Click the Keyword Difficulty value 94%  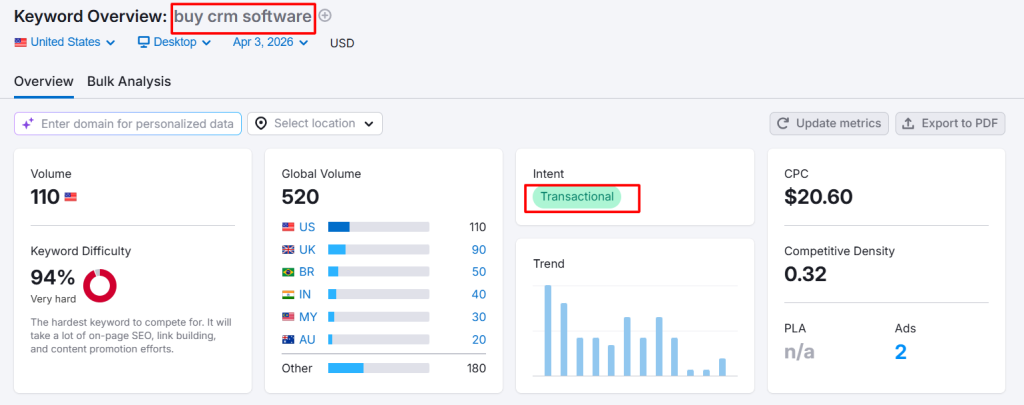point(53,278)
